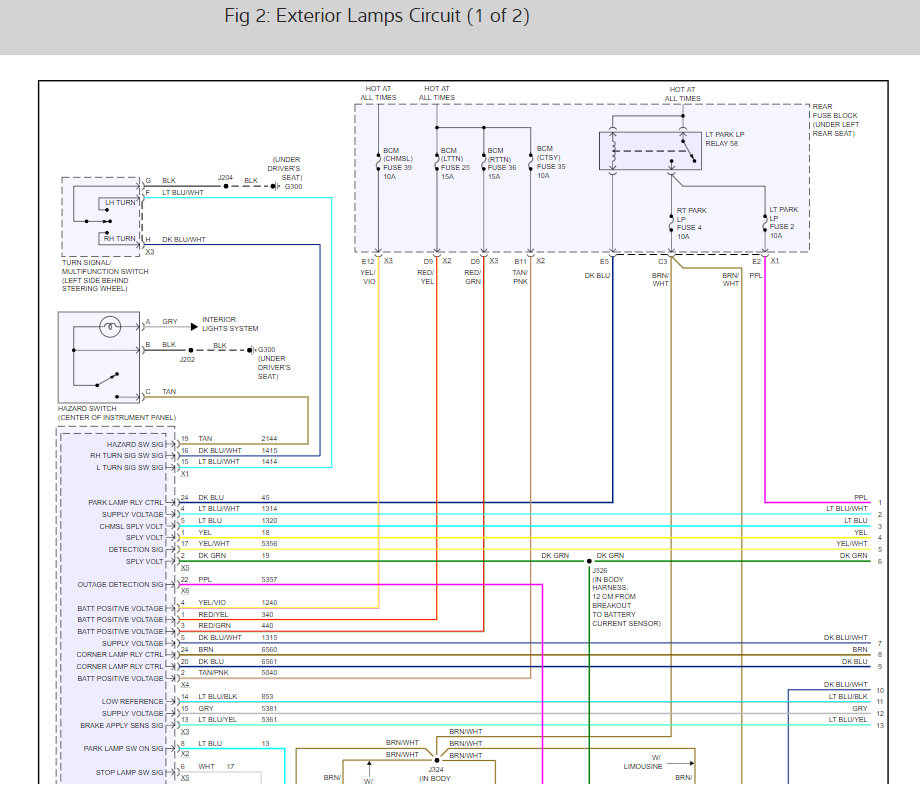Click the LH TURN switch label

click(x=120, y=202)
